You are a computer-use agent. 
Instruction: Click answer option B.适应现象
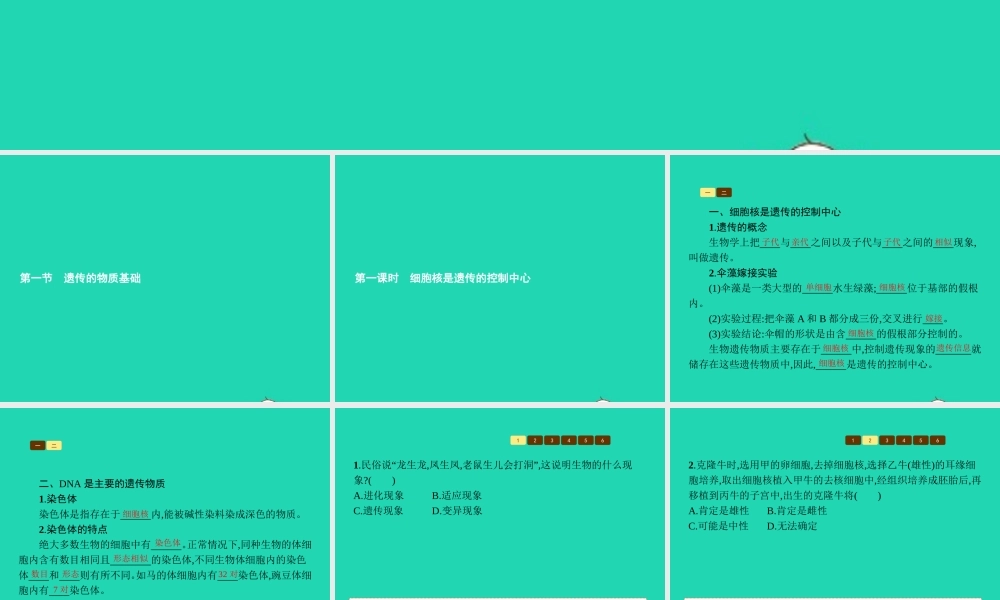(457, 495)
